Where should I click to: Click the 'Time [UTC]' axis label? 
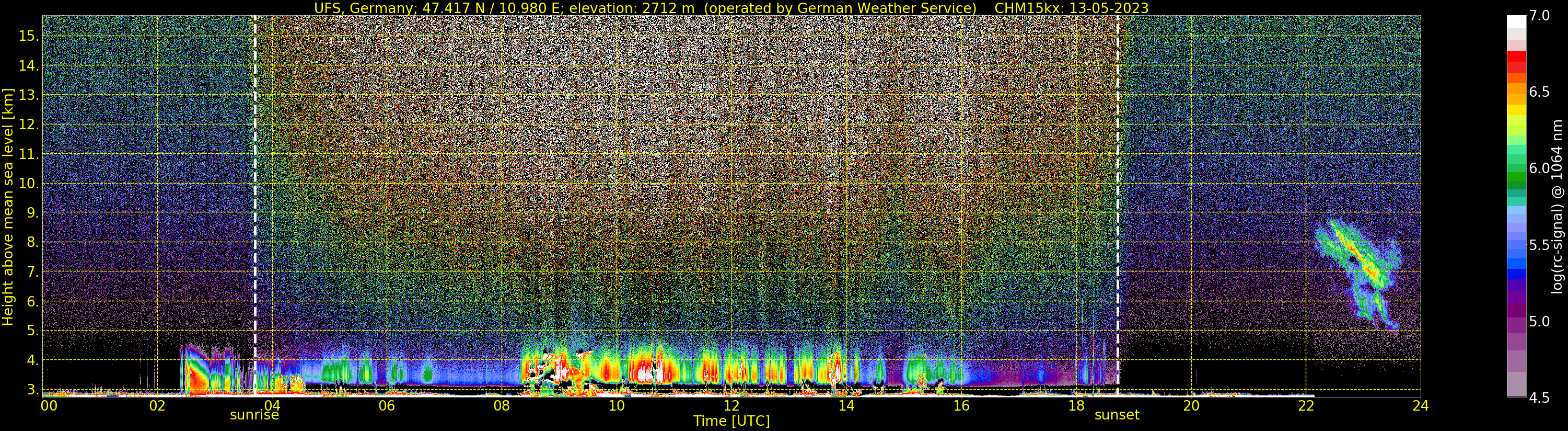click(731, 421)
